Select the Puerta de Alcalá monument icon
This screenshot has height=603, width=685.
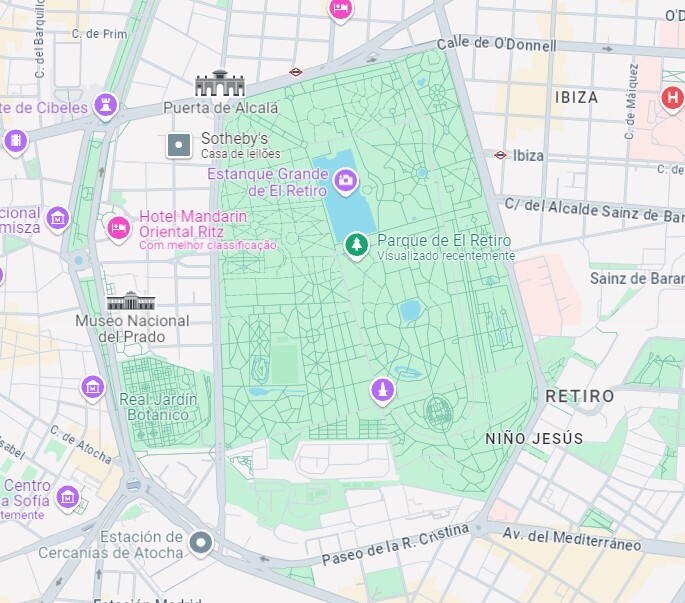220,83
